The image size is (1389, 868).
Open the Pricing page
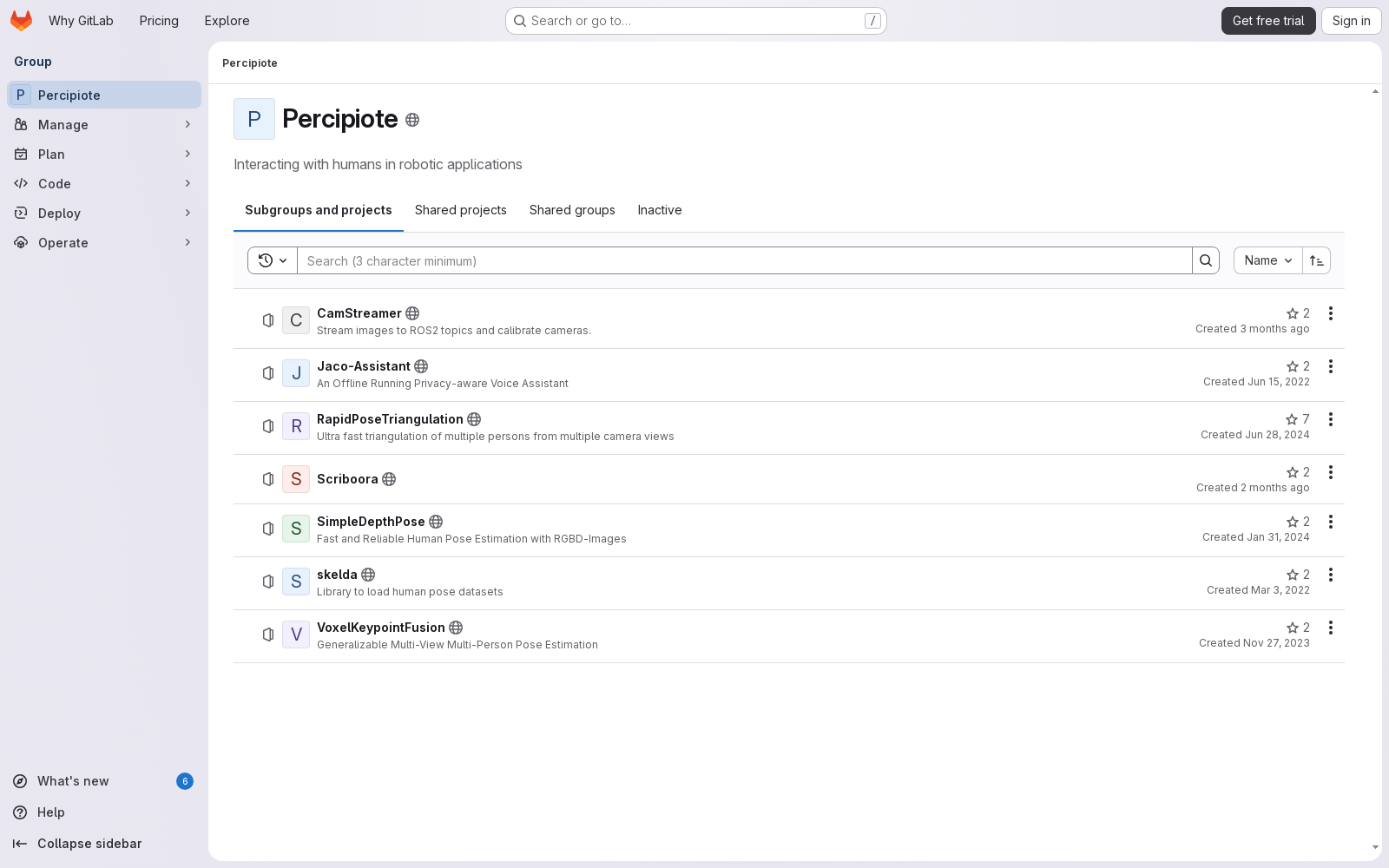coord(159,21)
